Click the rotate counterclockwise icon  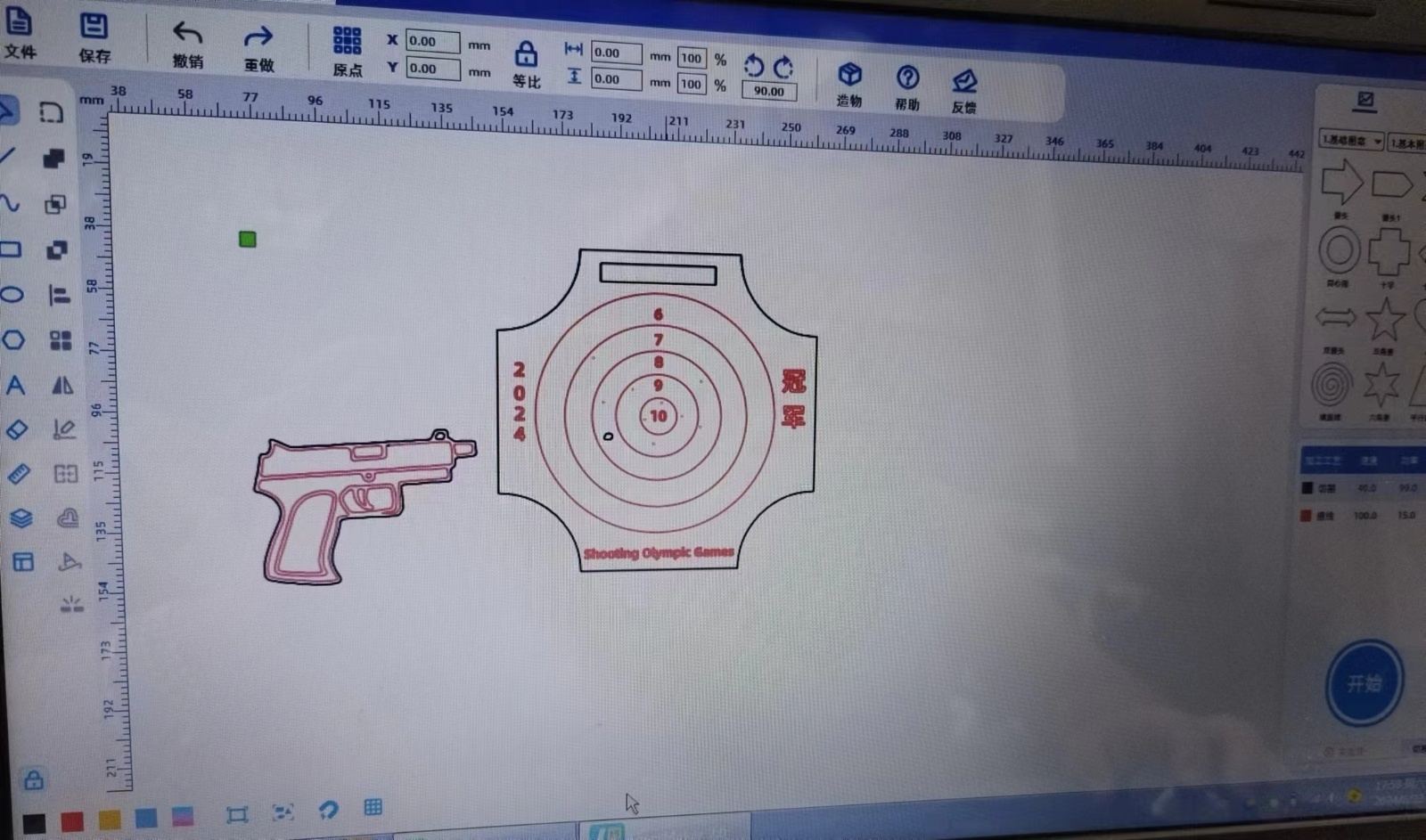point(754,66)
